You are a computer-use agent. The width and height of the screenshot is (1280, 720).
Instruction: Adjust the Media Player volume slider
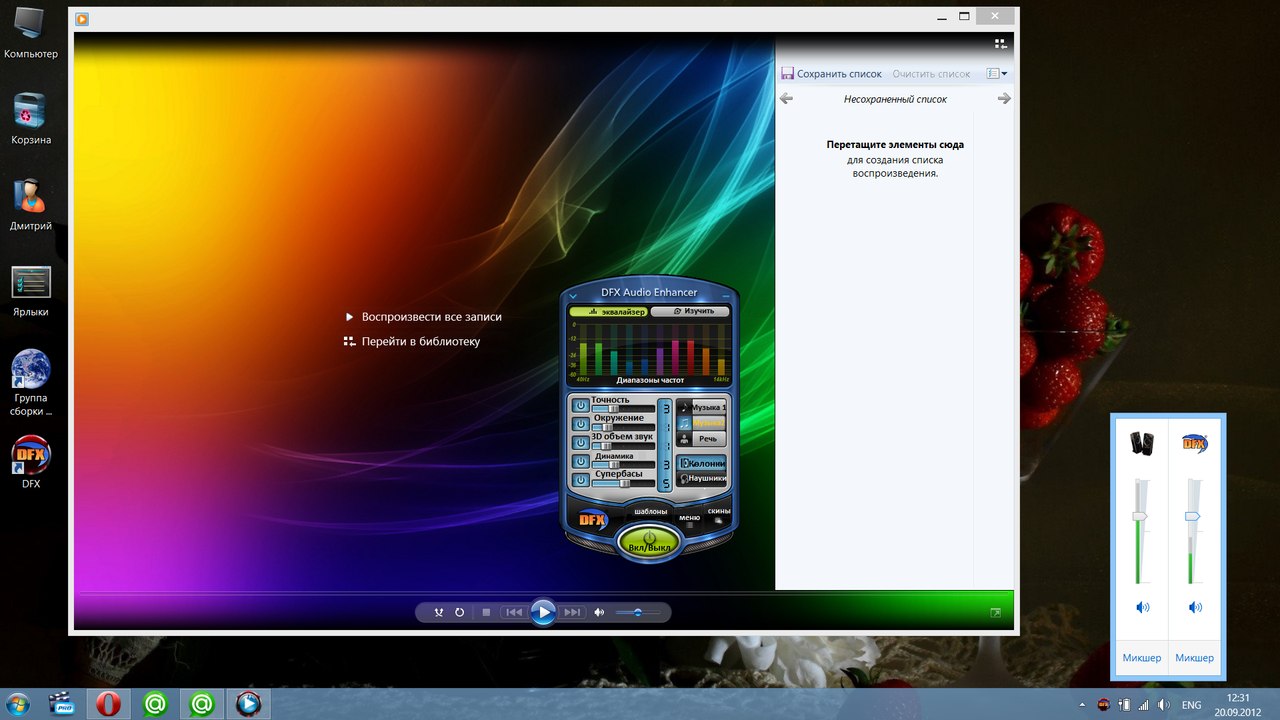[x=637, y=612]
